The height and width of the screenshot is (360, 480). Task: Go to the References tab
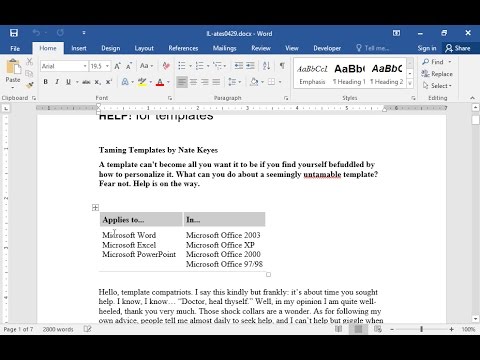point(183,48)
